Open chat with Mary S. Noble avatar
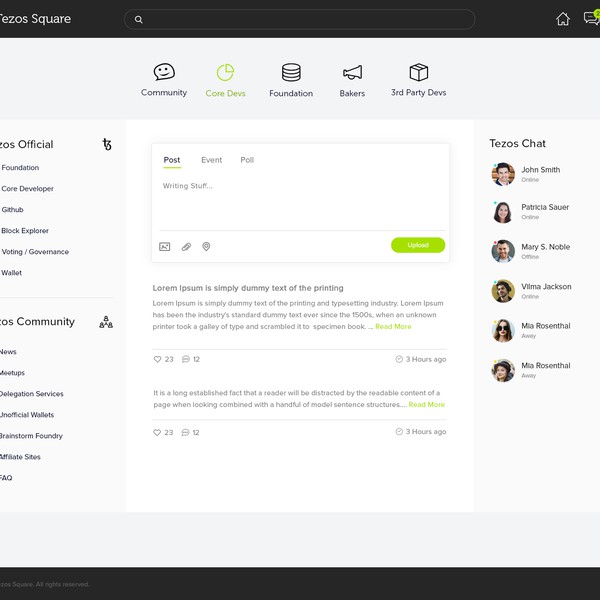Viewport: 600px width, 600px height. click(x=503, y=251)
